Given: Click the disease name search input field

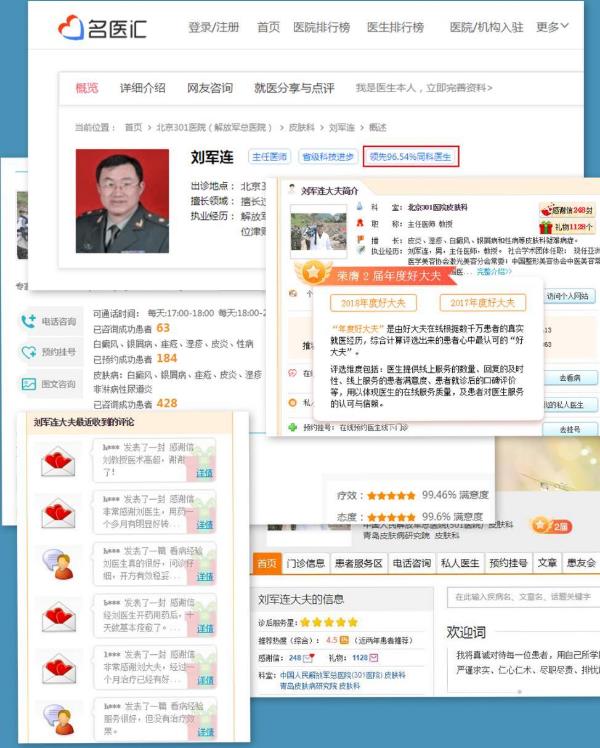Looking at the screenshot, I should coord(523,597).
